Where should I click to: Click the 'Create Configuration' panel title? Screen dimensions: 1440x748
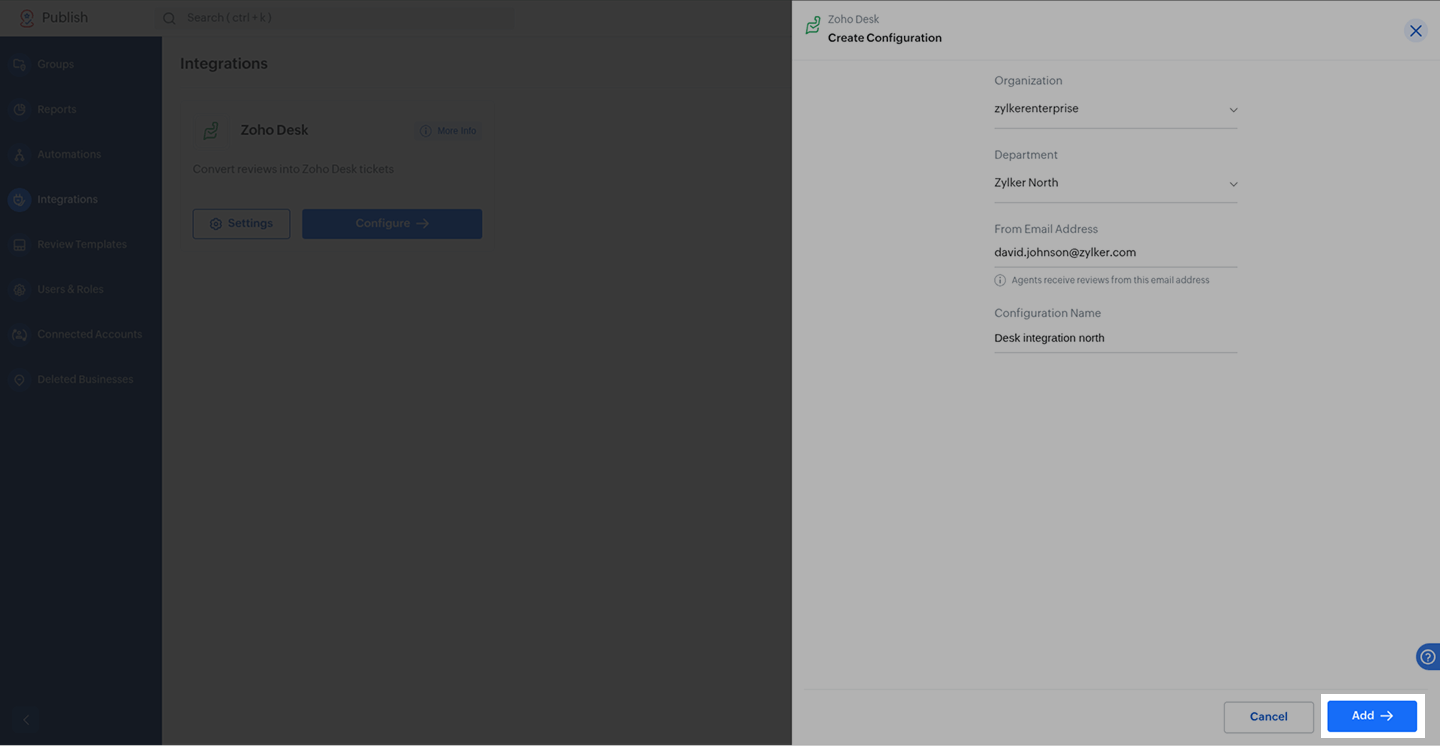point(885,38)
